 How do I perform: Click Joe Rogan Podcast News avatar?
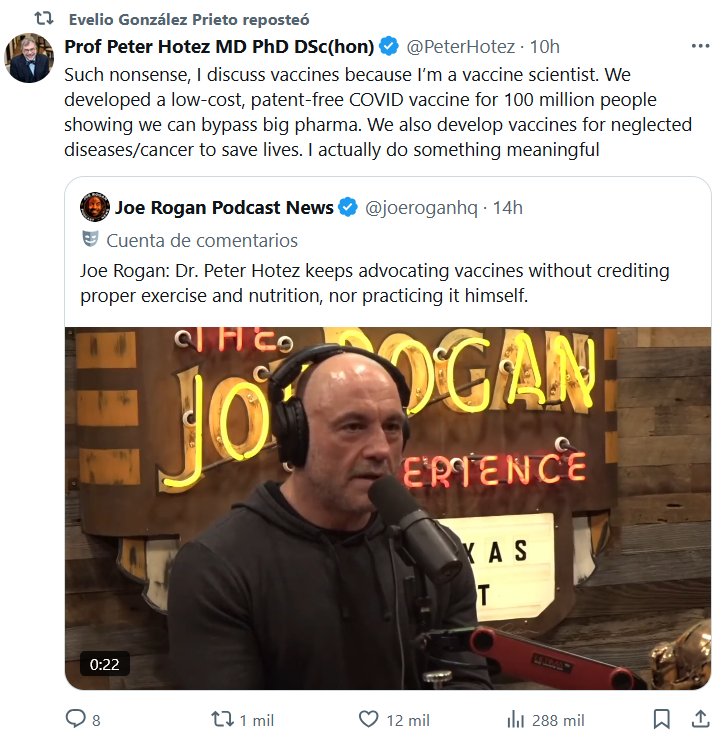click(x=95, y=207)
